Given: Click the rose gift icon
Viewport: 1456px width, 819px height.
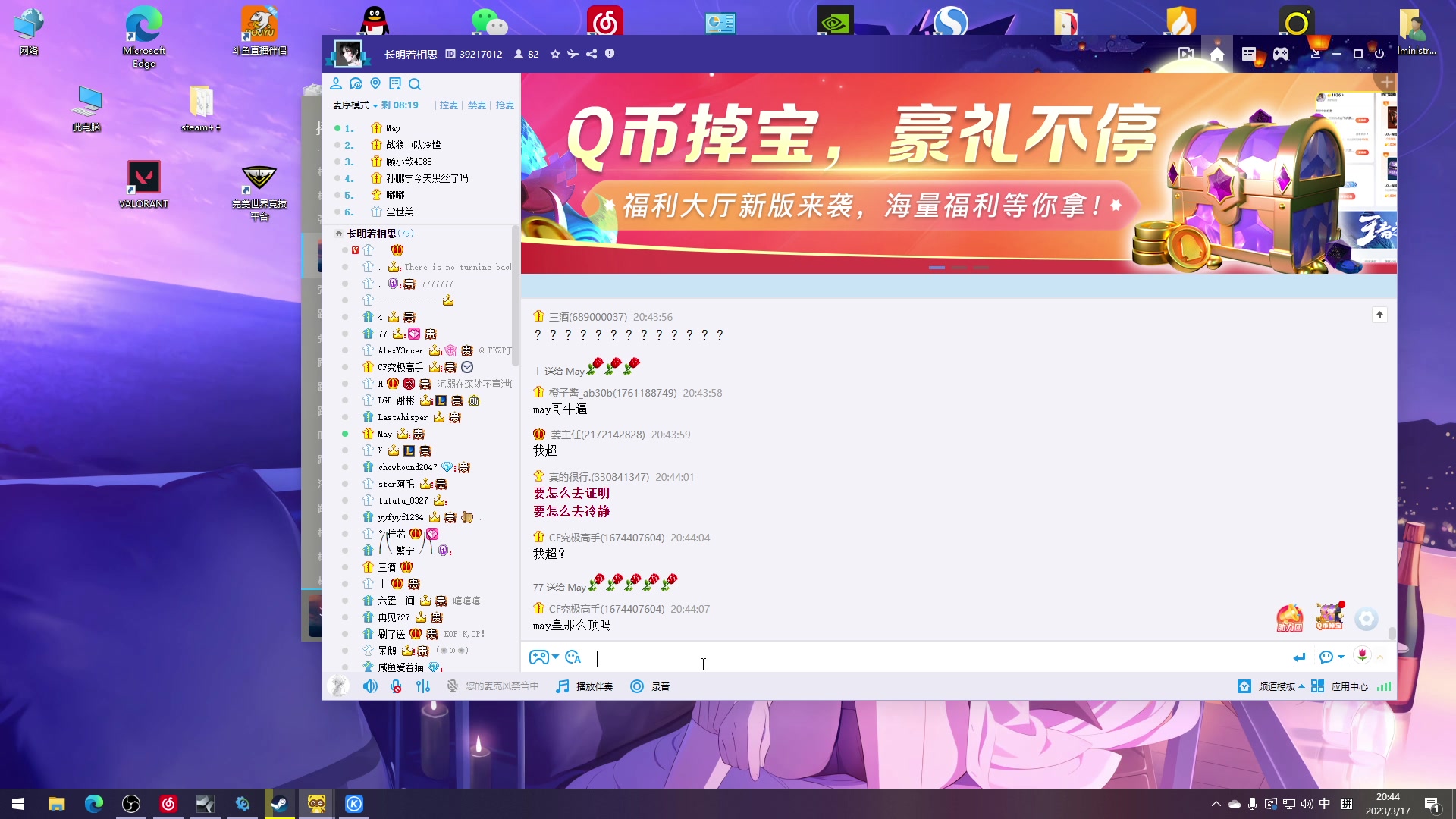Looking at the screenshot, I should tap(1362, 656).
